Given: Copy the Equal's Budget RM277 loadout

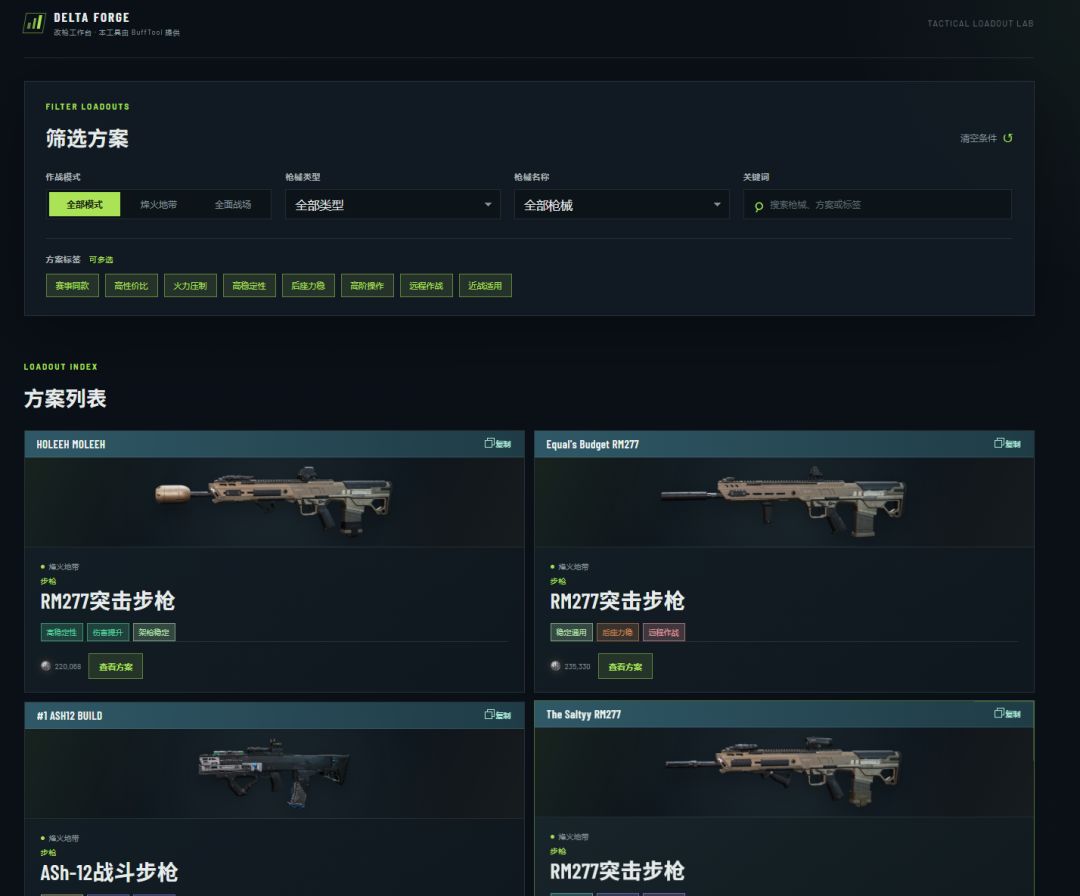Looking at the screenshot, I should point(1007,444).
